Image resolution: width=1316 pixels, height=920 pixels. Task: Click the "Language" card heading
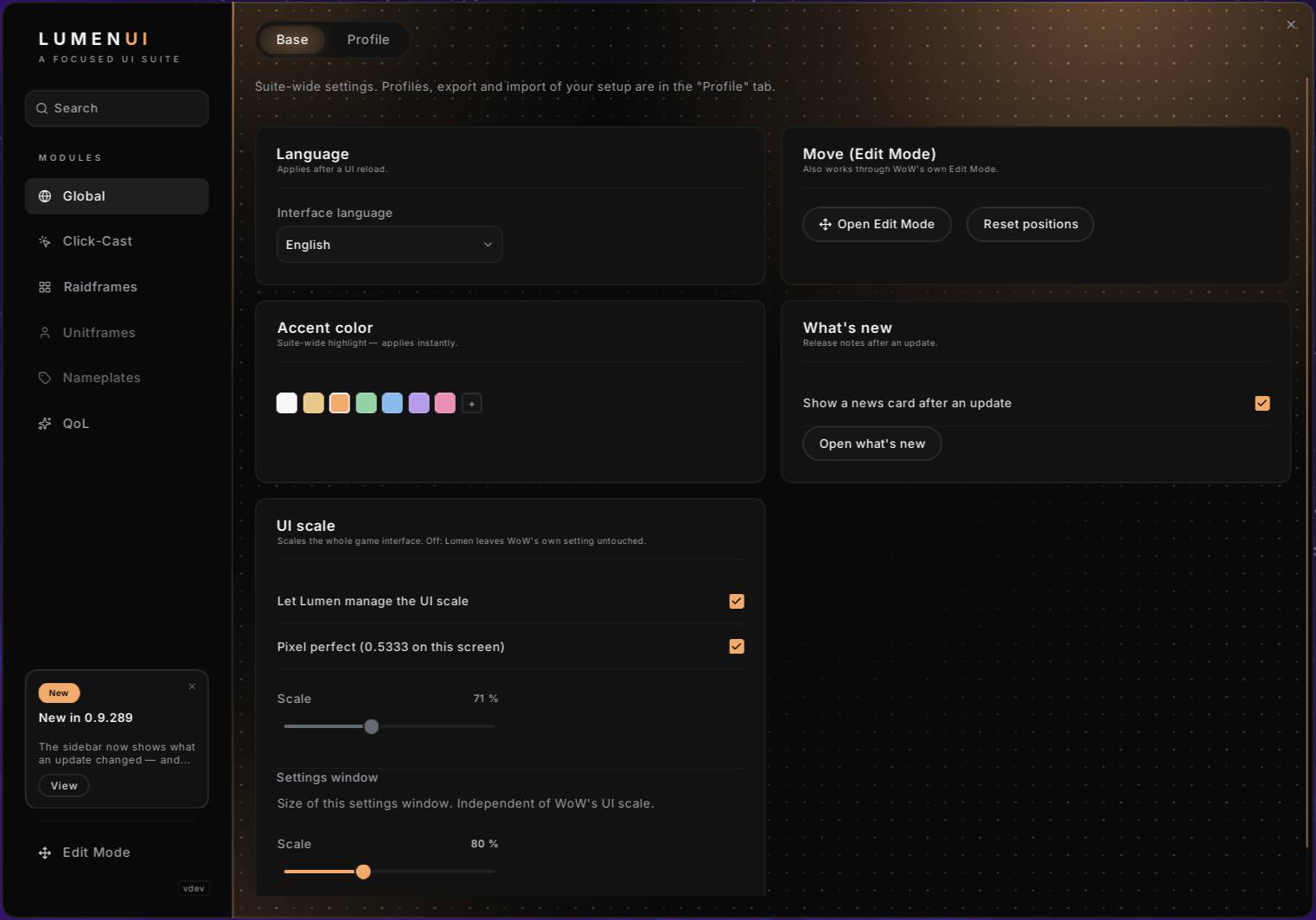point(313,154)
